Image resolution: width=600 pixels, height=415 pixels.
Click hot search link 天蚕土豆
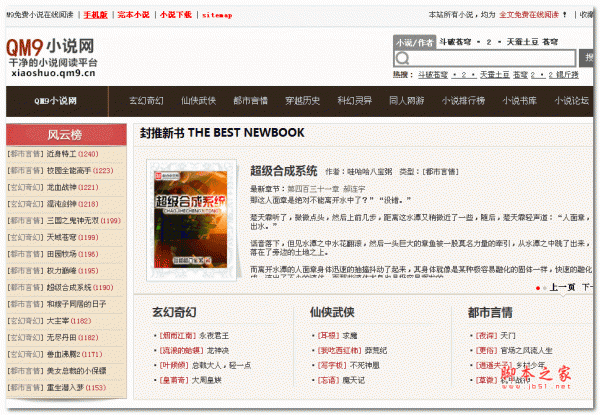tap(495, 75)
